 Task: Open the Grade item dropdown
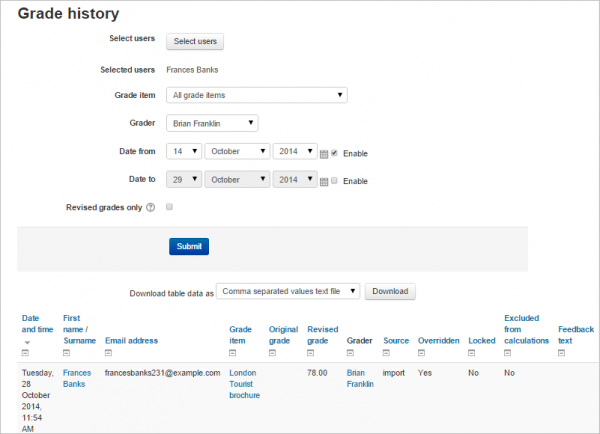(255, 95)
